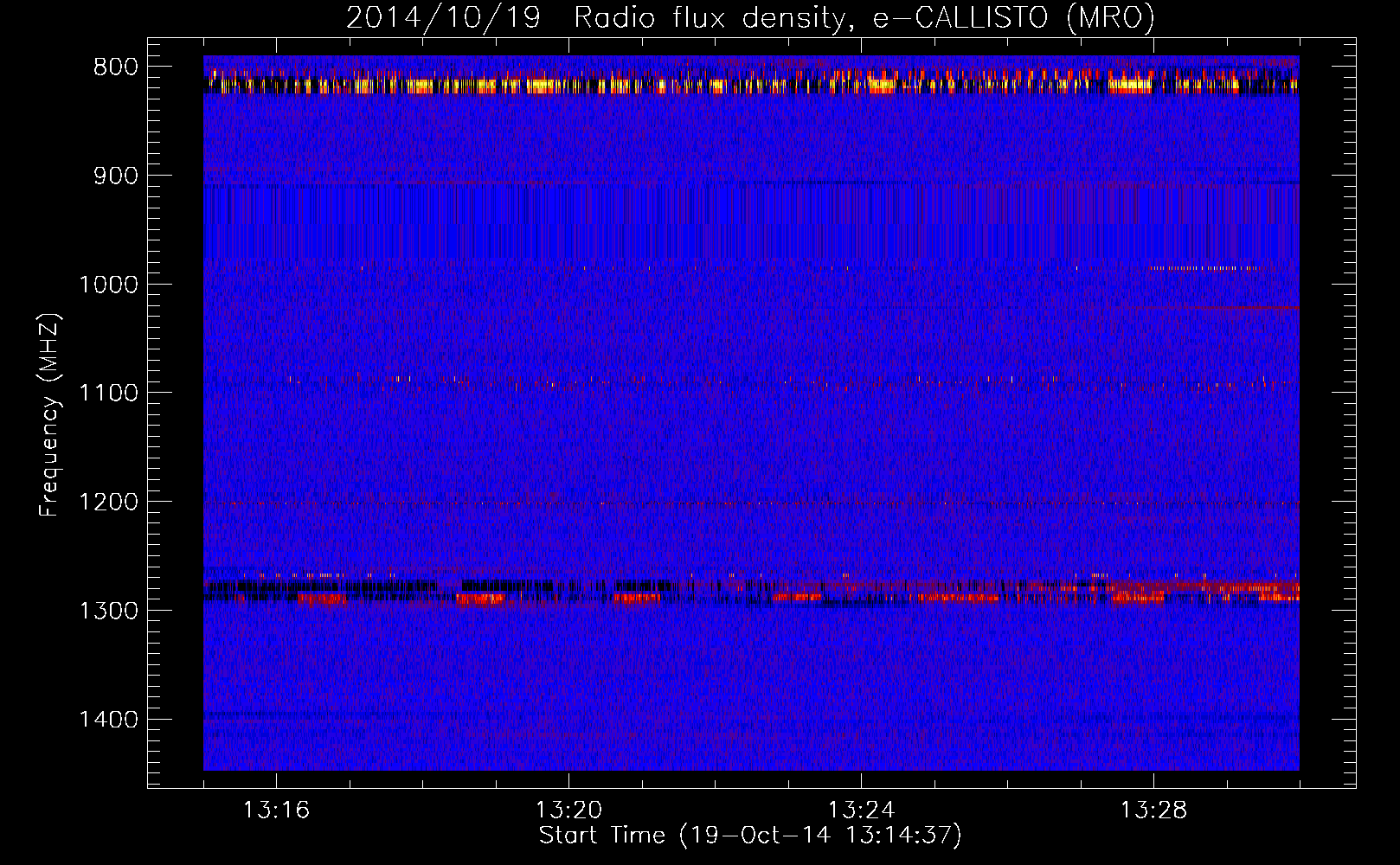Select the 800 frequency axis label
Screen dimensions: 1400x865
point(114,67)
